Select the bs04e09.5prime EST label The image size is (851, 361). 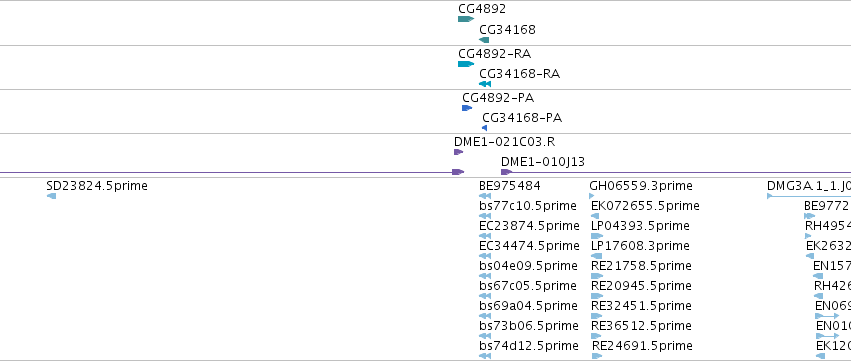[528, 266]
